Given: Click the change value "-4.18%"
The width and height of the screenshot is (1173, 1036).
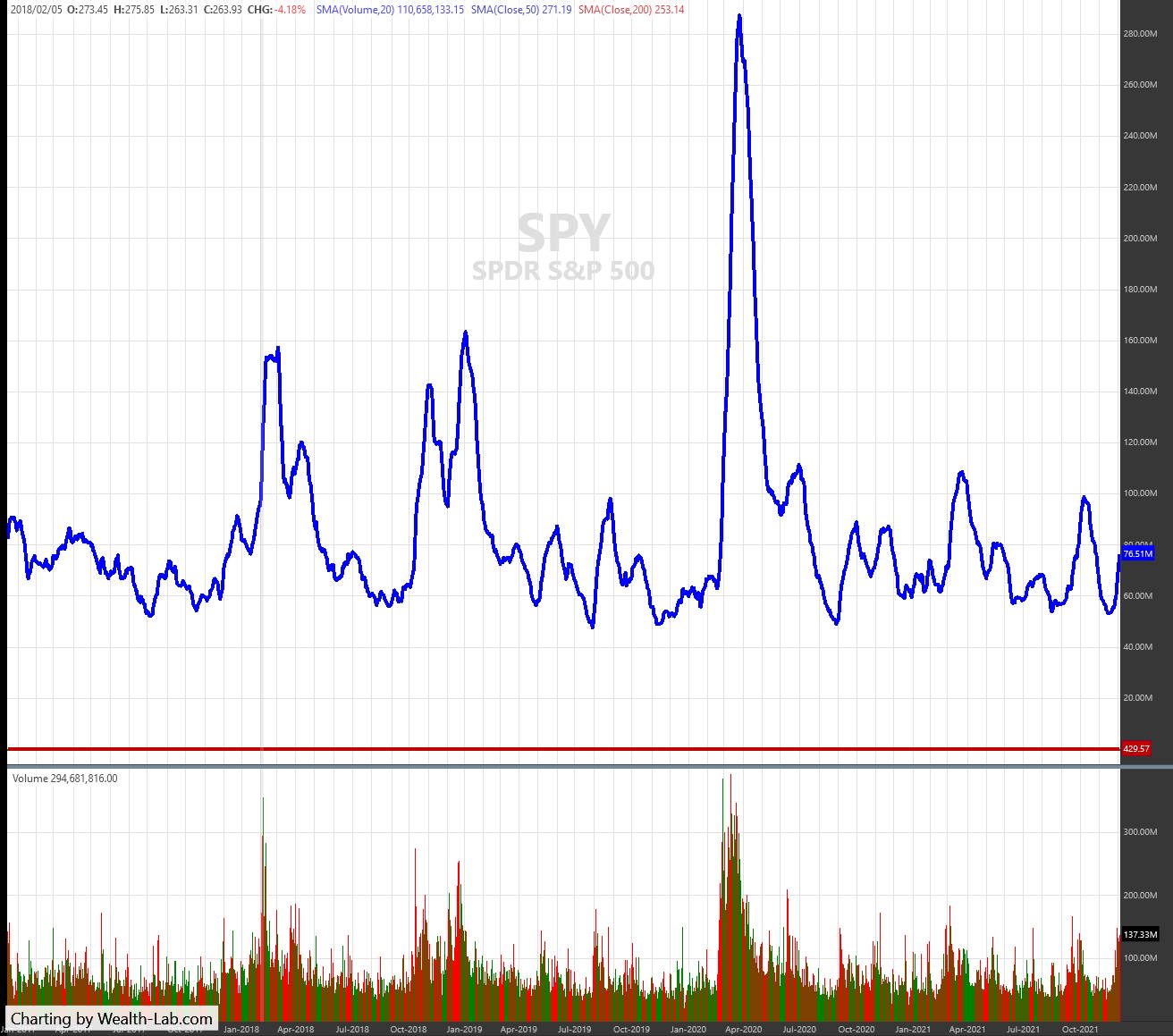Looking at the screenshot, I should [289, 10].
